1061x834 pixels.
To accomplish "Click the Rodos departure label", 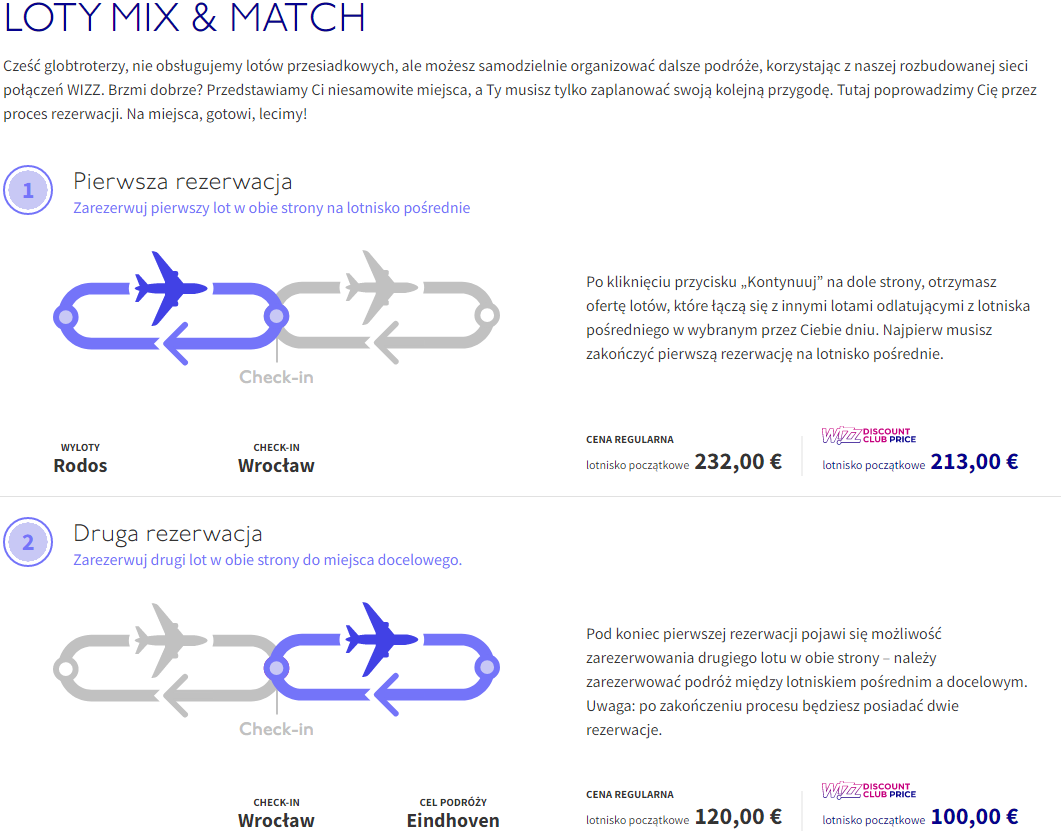I will (81, 466).
